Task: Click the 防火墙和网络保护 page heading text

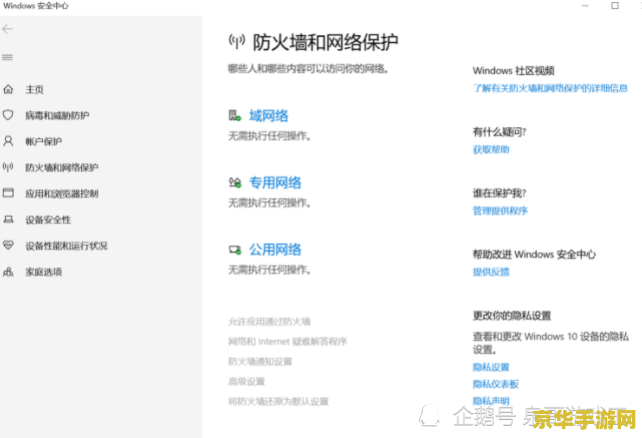Action: [x=325, y=42]
